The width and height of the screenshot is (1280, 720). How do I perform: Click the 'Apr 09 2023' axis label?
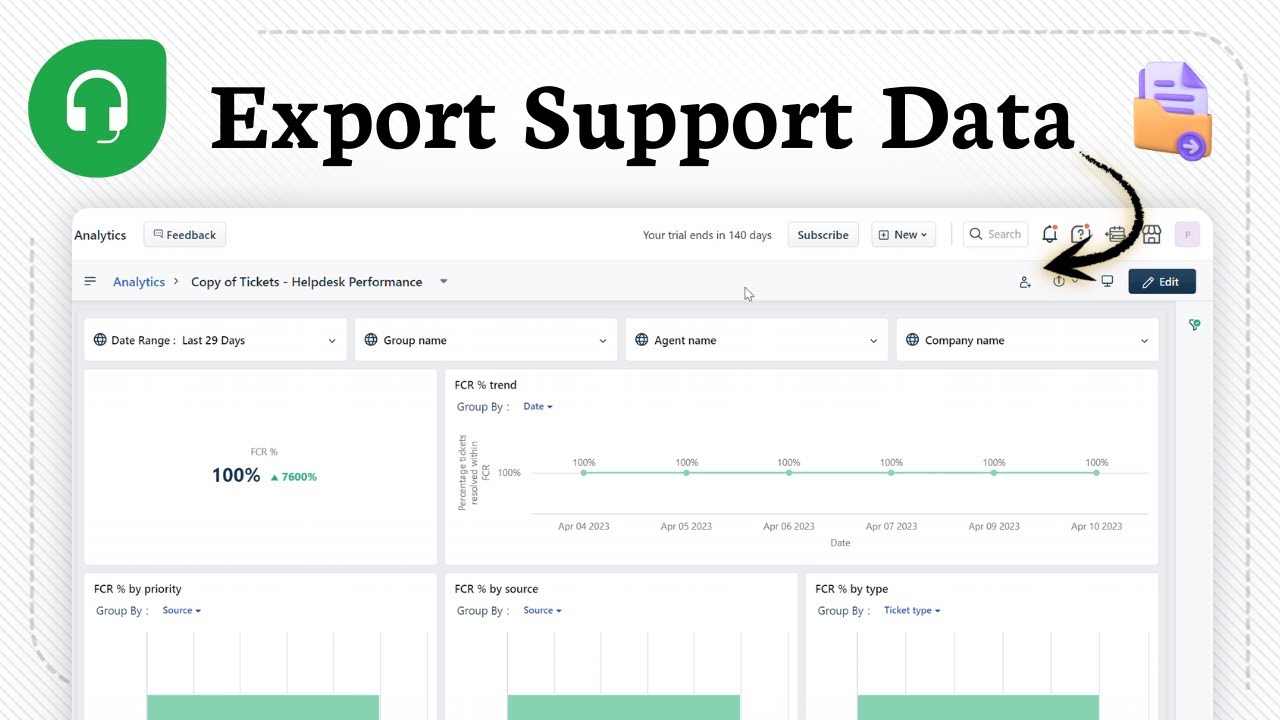point(994,526)
